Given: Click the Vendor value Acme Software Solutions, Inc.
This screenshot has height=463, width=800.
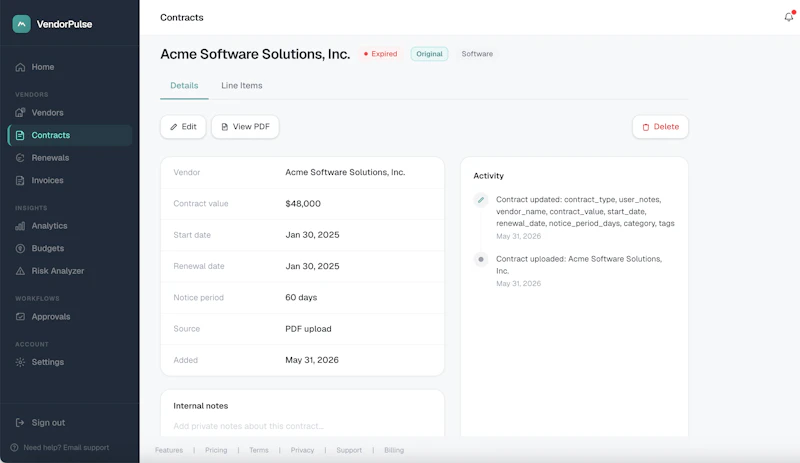Looking at the screenshot, I should pyautogui.click(x=345, y=173).
